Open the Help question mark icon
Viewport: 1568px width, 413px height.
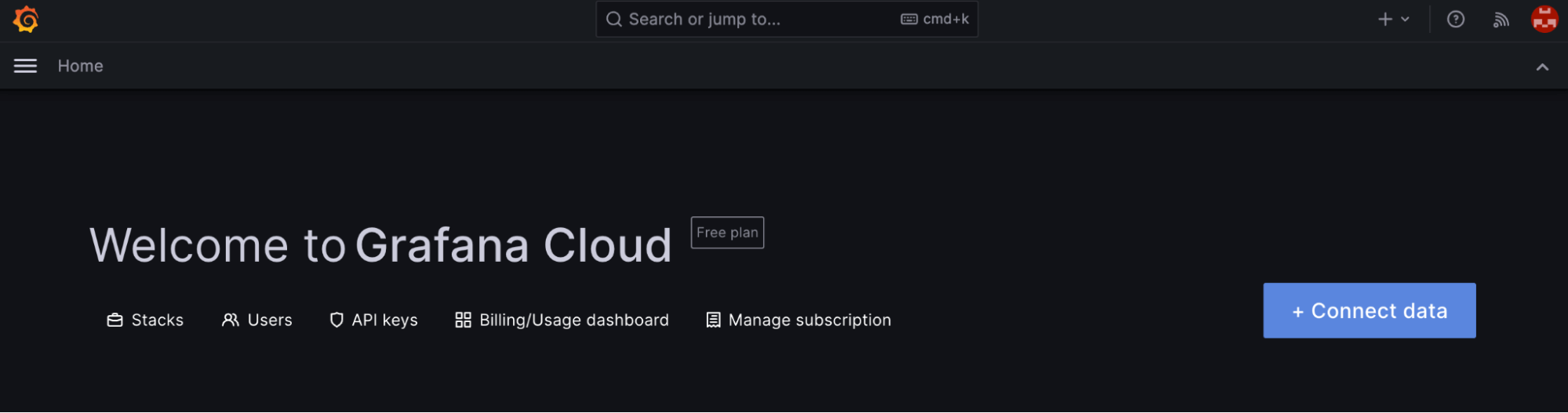(x=1456, y=19)
